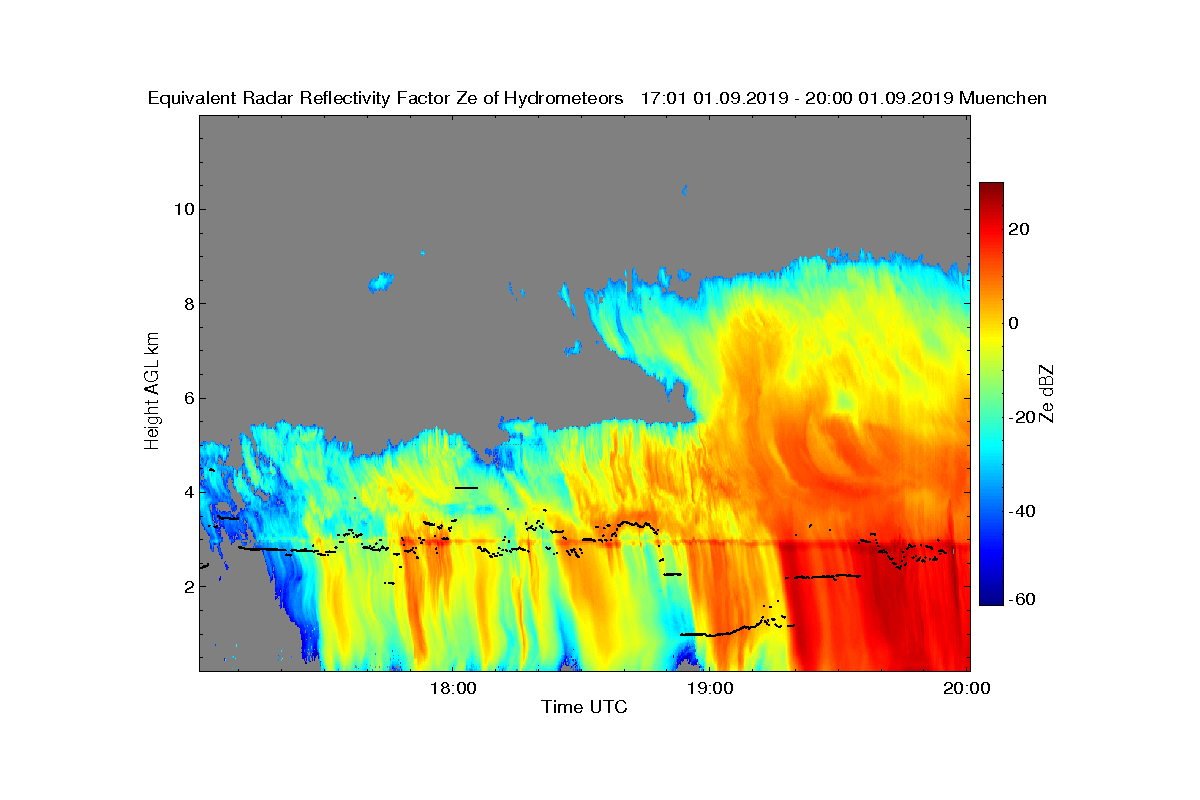This screenshot has height=800, width=1200.
Task: Click the dark red top of the colorbar
Action: pyautogui.click(x=991, y=190)
